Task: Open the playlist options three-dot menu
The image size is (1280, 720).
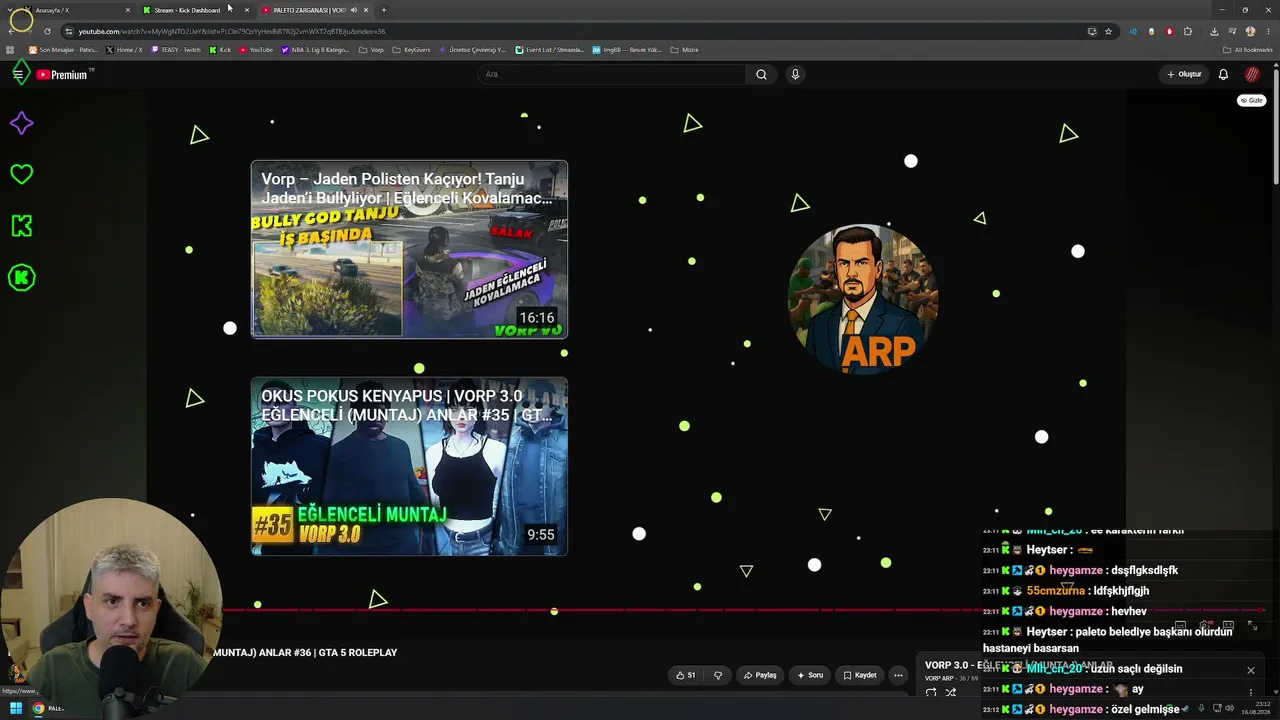Action: click(x=1250, y=692)
